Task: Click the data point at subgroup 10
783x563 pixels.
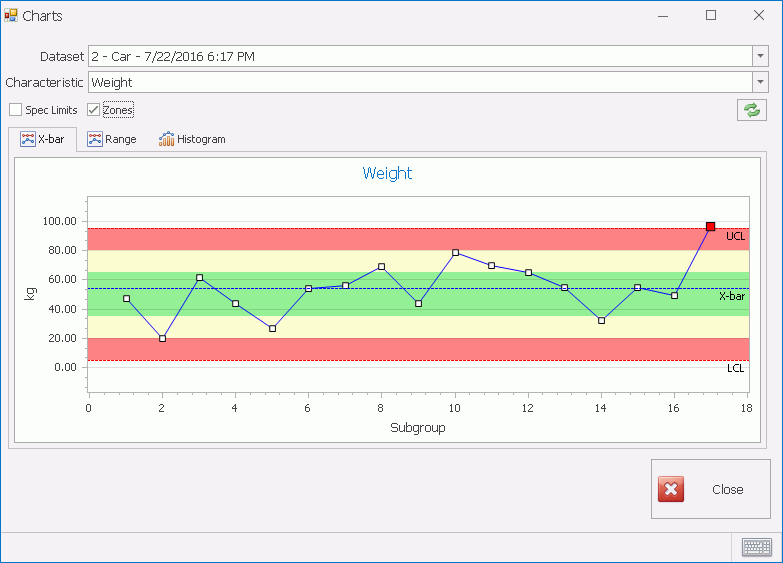Action: (x=455, y=252)
